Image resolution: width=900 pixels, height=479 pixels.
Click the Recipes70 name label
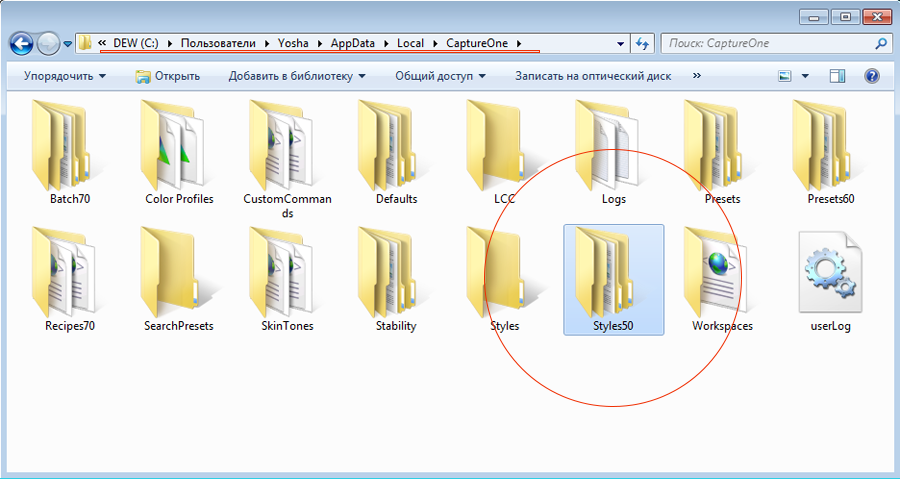coord(70,326)
